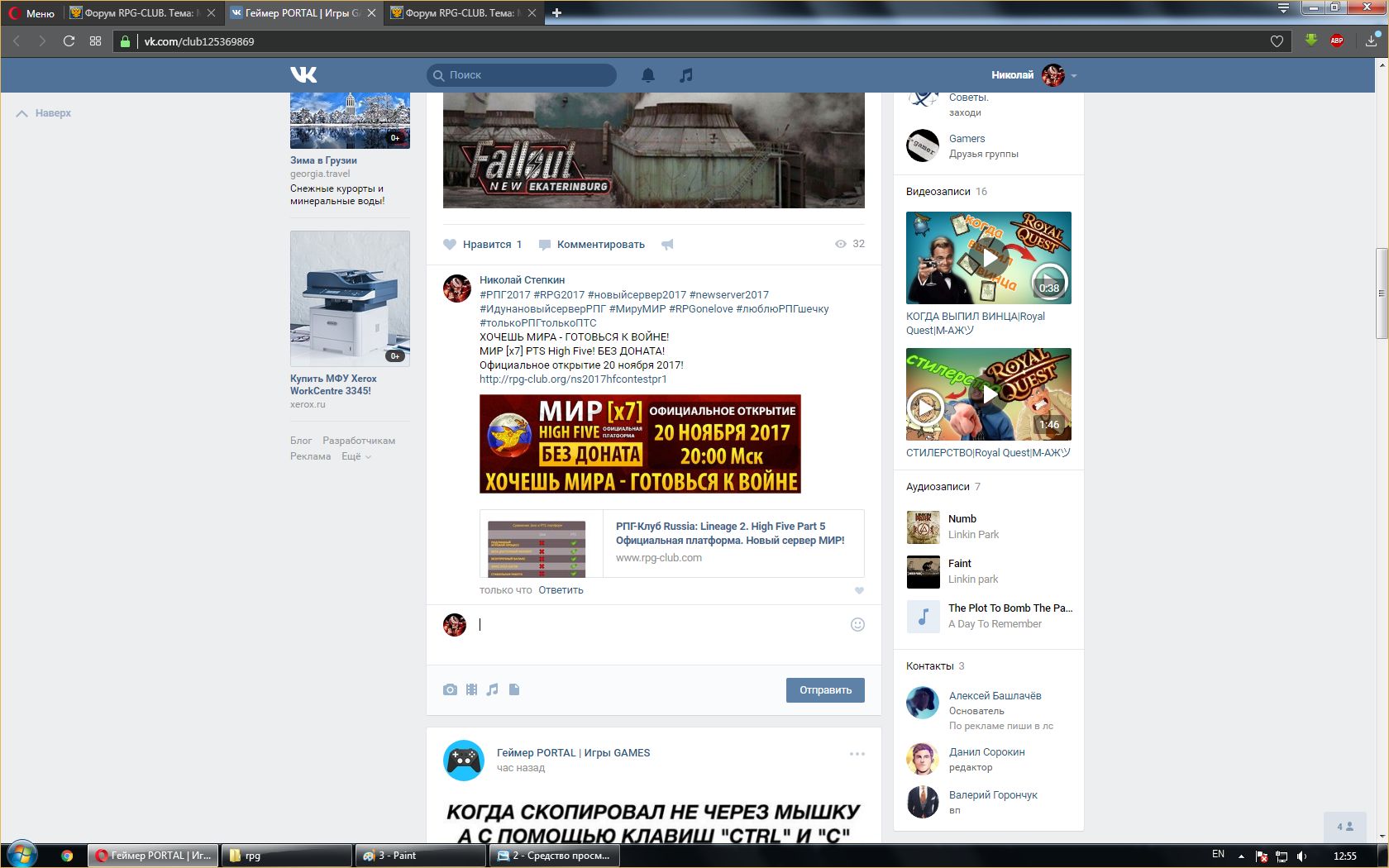Select the Геймер PORTAL Opera taskbar item

(x=154, y=856)
